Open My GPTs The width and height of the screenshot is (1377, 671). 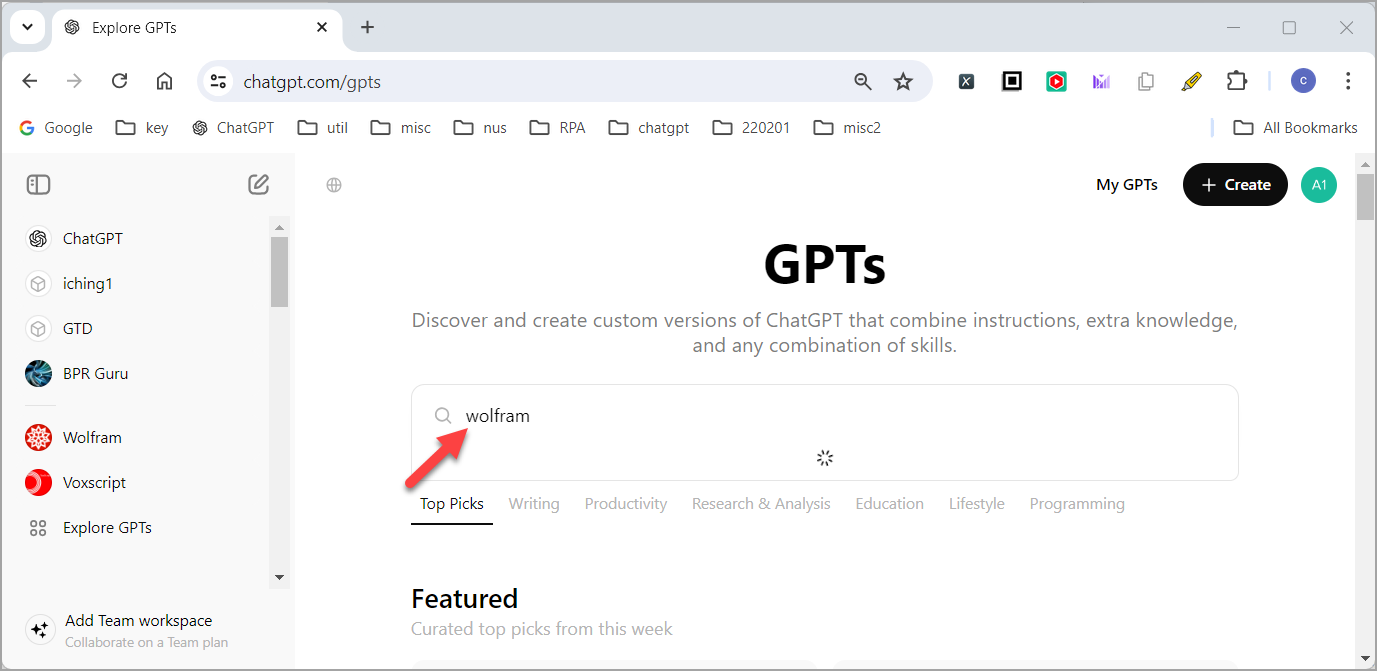(x=1127, y=185)
